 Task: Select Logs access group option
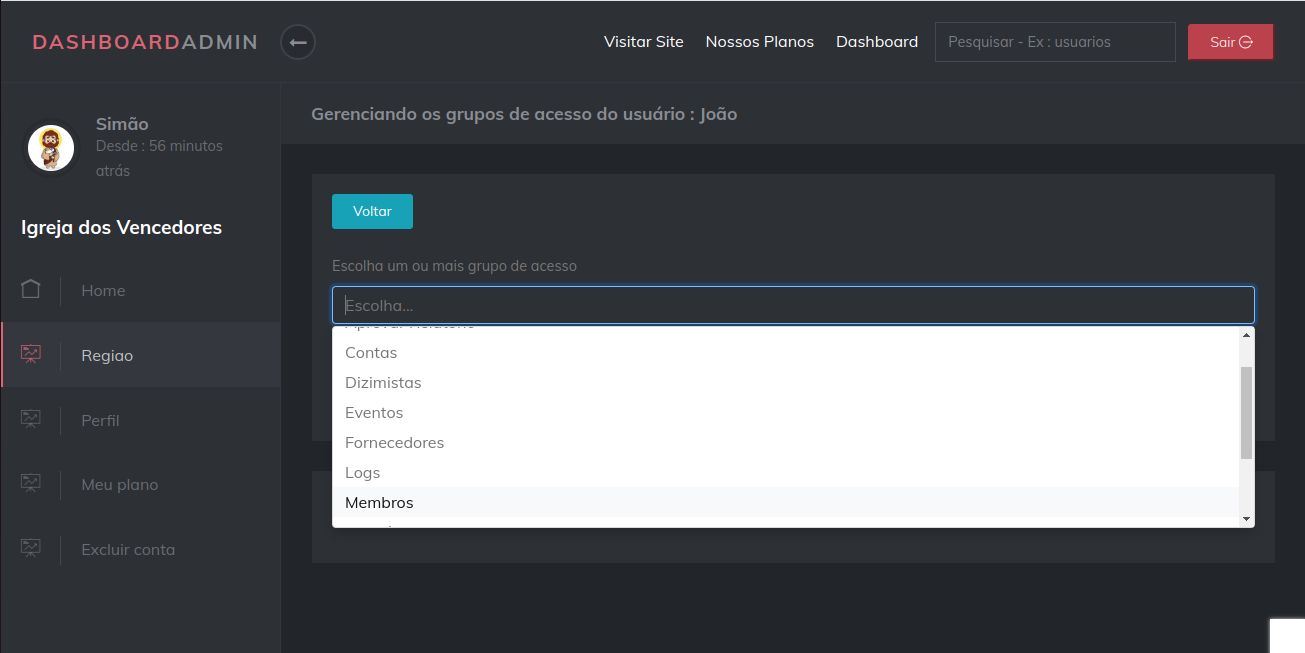tap(362, 472)
